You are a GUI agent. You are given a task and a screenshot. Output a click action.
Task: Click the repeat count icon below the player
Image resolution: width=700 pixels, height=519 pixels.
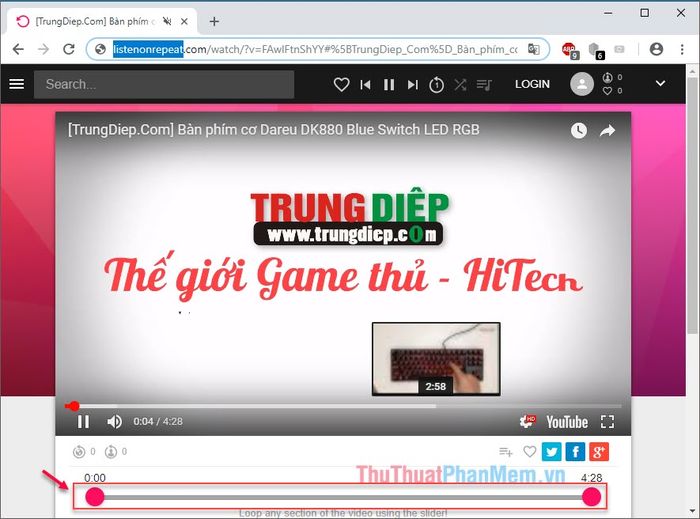tap(79, 452)
